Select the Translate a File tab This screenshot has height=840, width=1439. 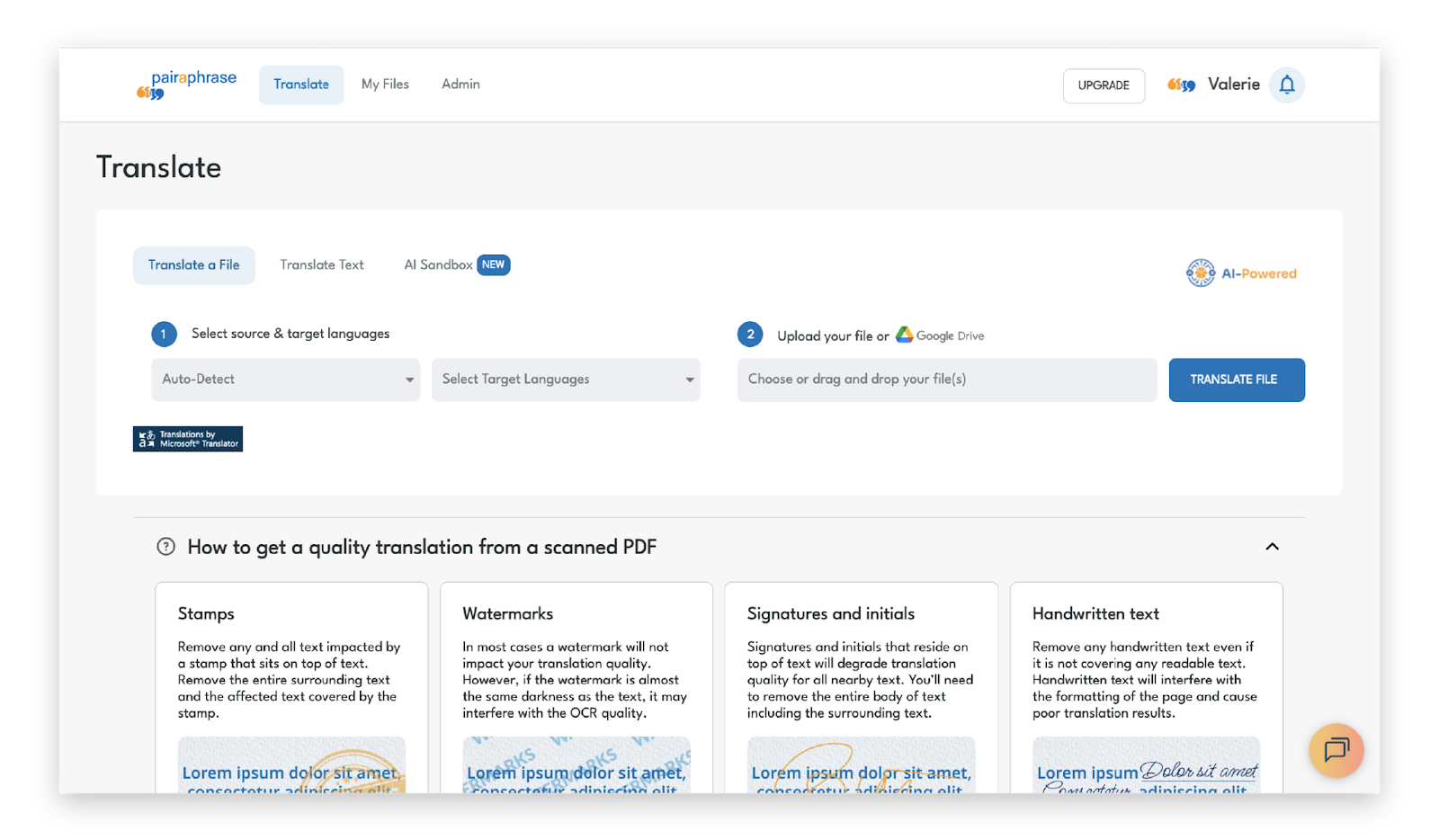tap(194, 265)
